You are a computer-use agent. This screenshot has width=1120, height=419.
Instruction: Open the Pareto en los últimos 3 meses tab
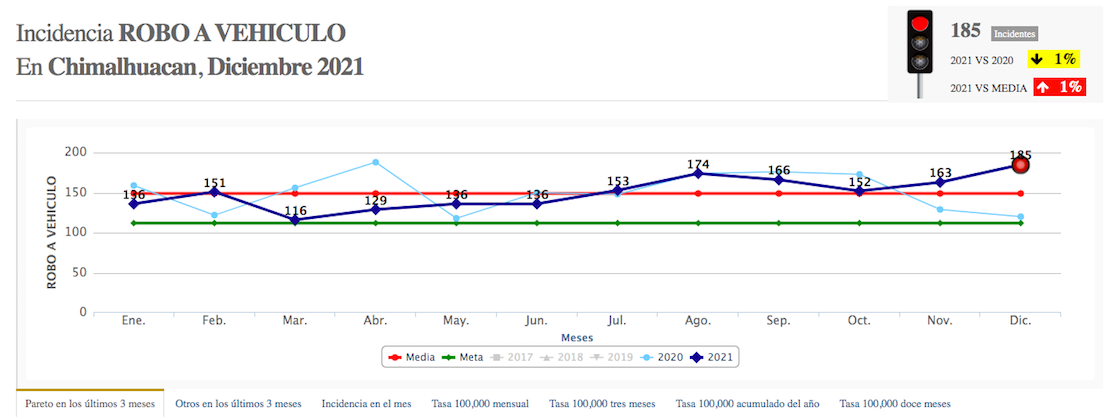coord(90,404)
